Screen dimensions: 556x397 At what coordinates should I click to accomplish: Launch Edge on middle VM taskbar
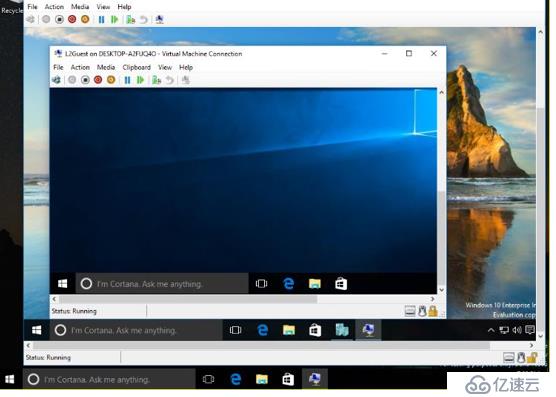[x=262, y=330]
